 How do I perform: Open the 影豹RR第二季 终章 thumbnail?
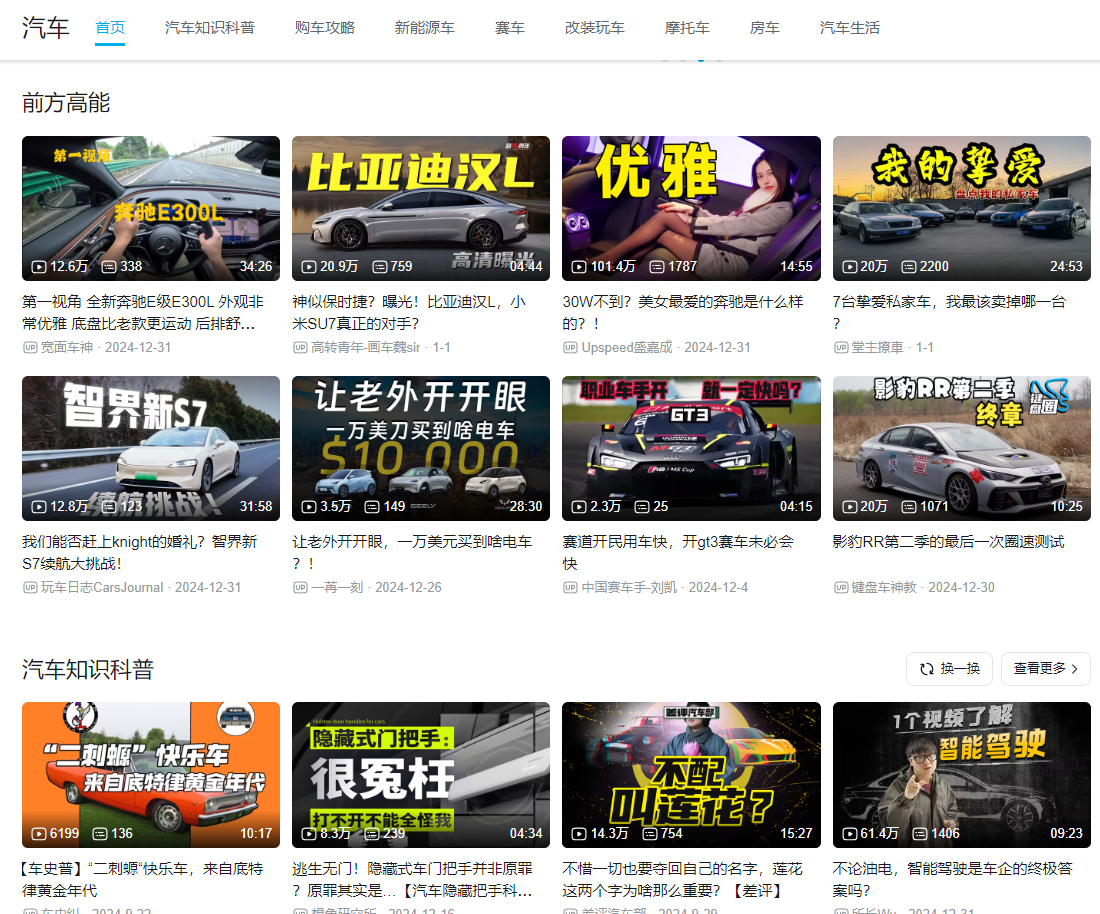962,448
